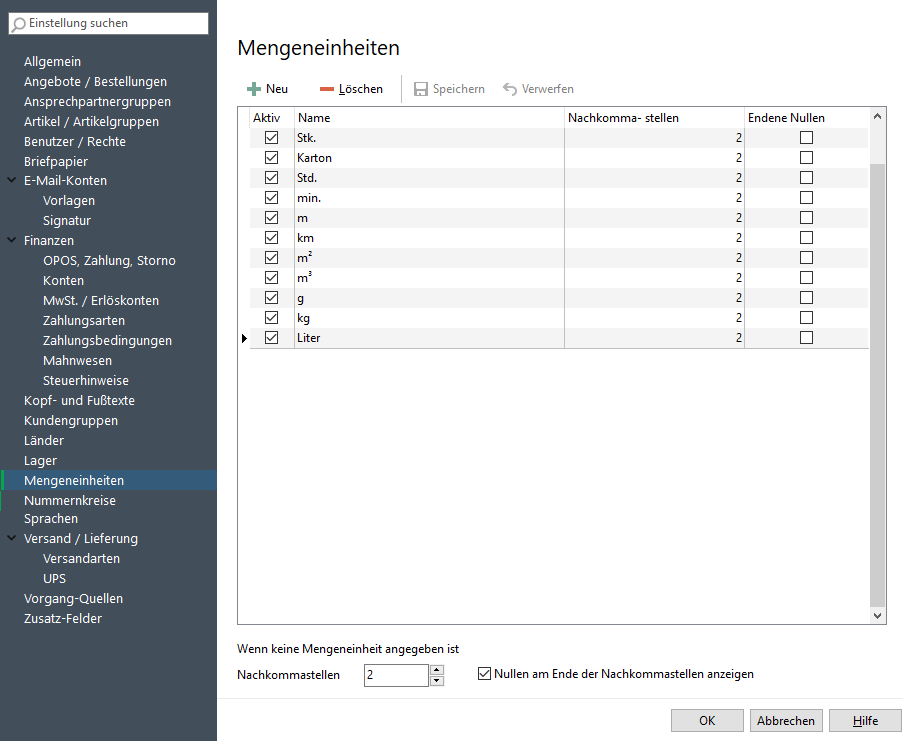
Task: Collapse the Versand / Lieferung section
Action: (11, 539)
